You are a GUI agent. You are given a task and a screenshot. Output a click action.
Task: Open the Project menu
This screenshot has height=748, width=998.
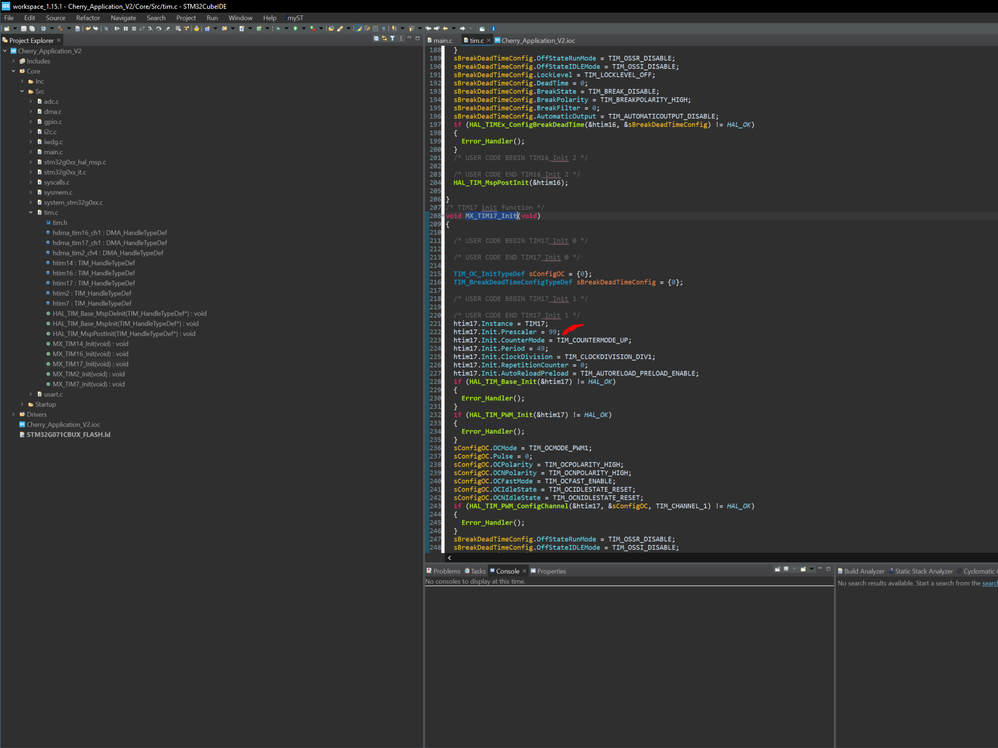186,18
